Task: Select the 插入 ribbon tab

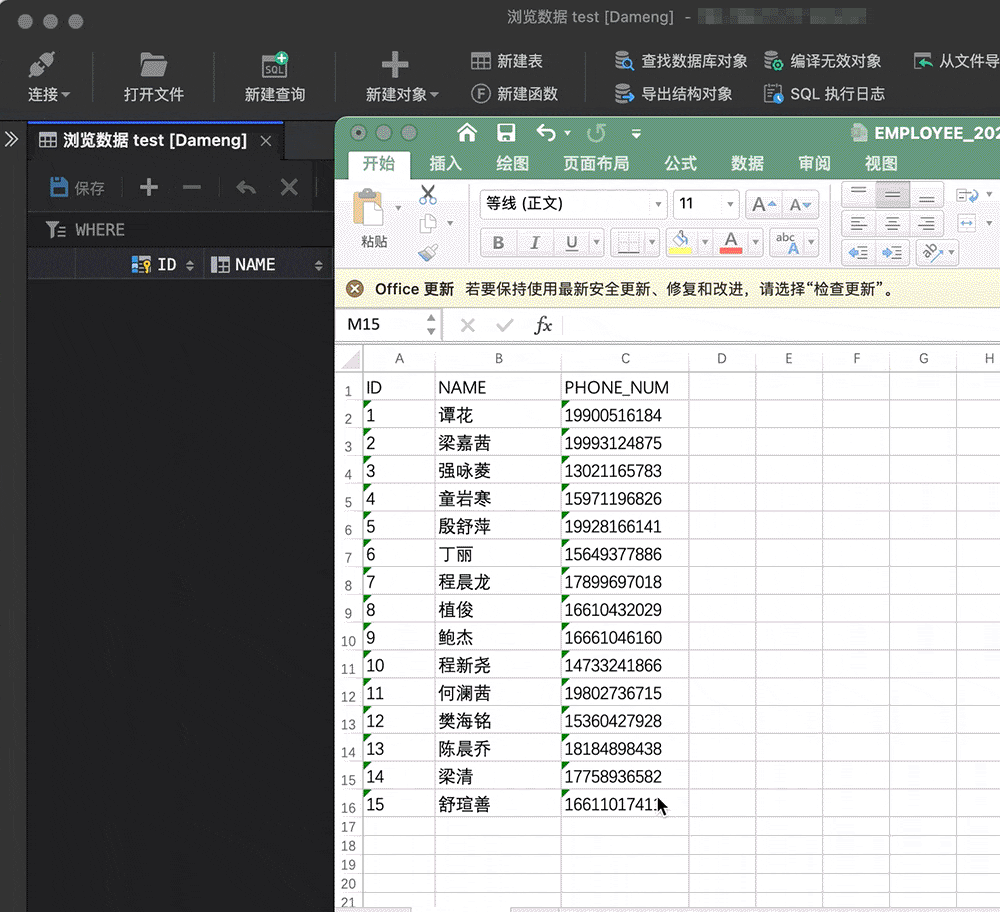Action: 445,164
